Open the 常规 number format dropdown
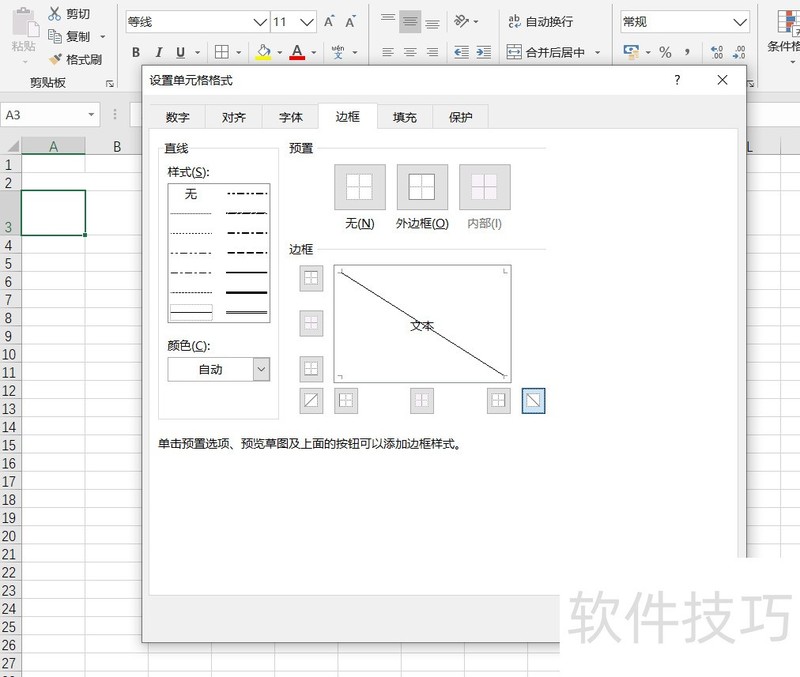800x677 pixels. (x=740, y=22)
